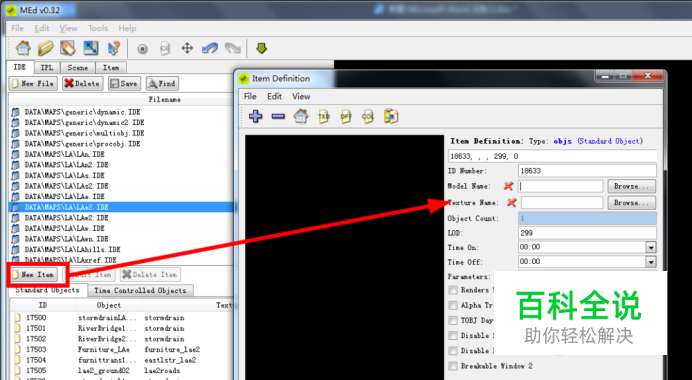Click the Model Name input field

[x=560, y=186]
